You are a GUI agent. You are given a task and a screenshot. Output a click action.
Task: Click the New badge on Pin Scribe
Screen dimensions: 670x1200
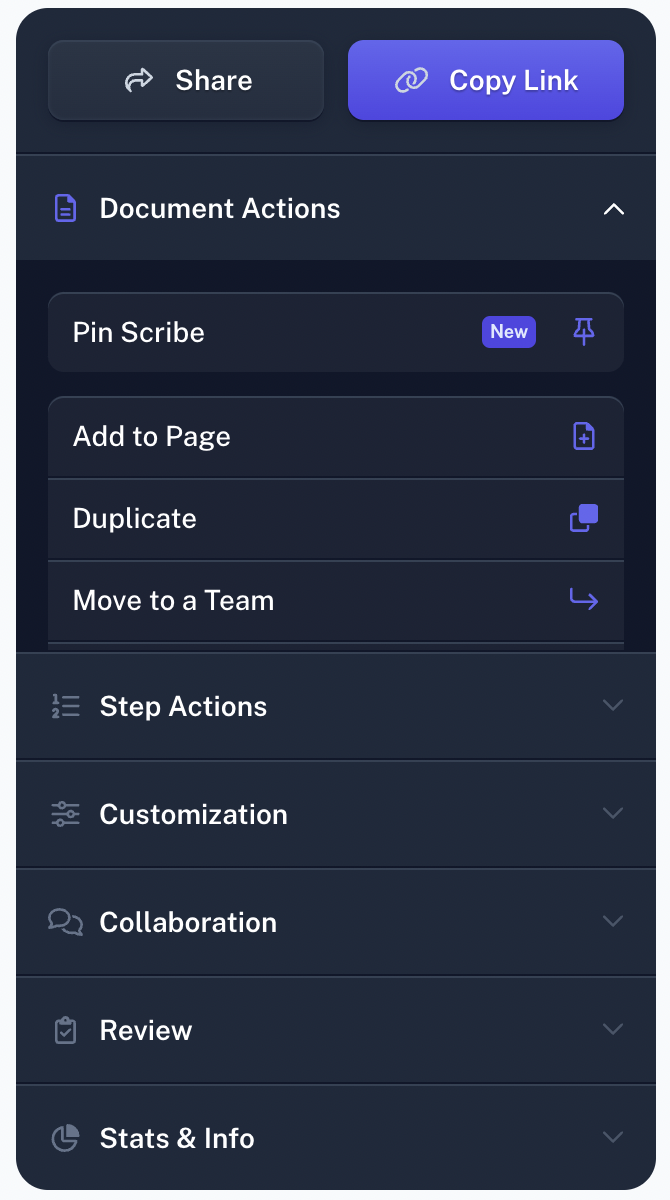[508, 331]
